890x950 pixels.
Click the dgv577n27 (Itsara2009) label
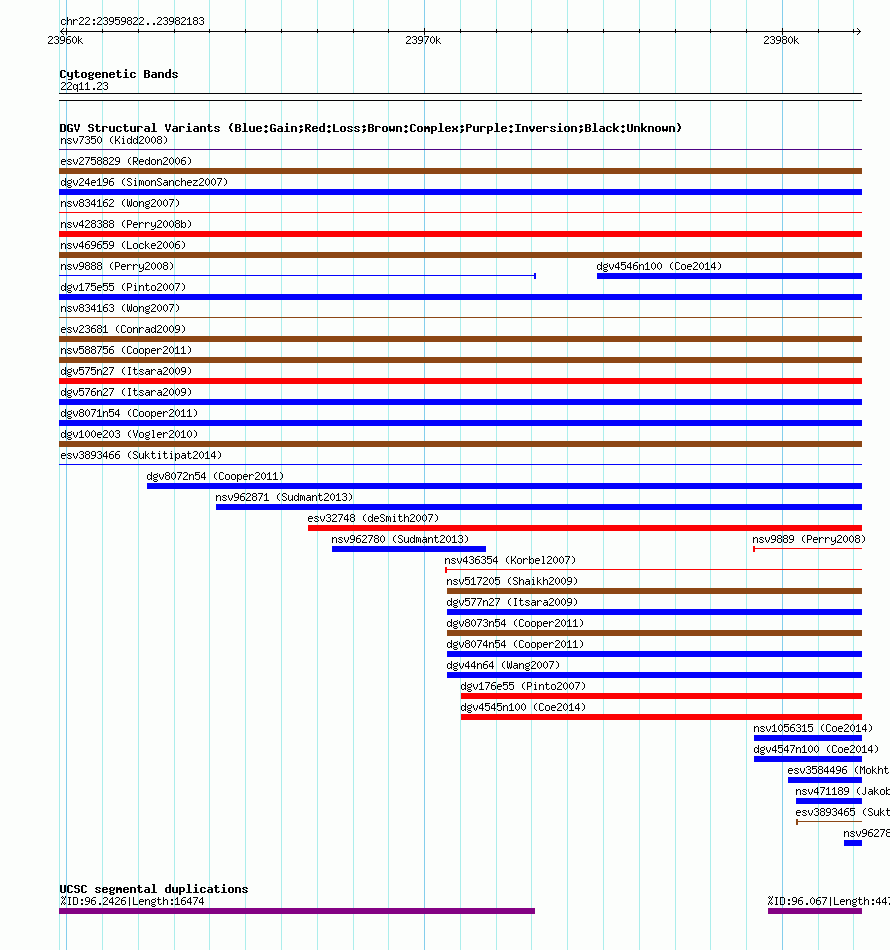[x=512, y=602]
